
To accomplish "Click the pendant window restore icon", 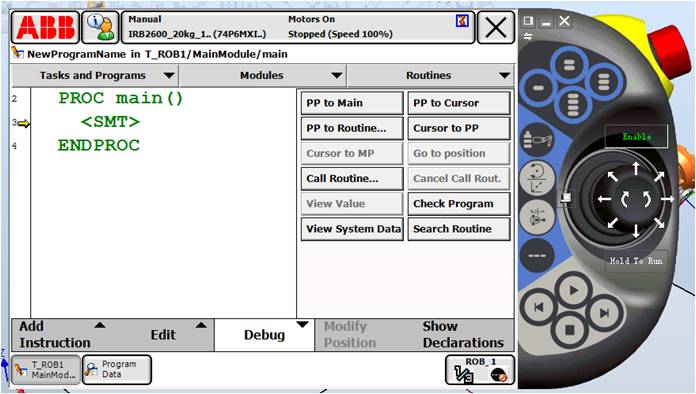I will coord(528,21).
